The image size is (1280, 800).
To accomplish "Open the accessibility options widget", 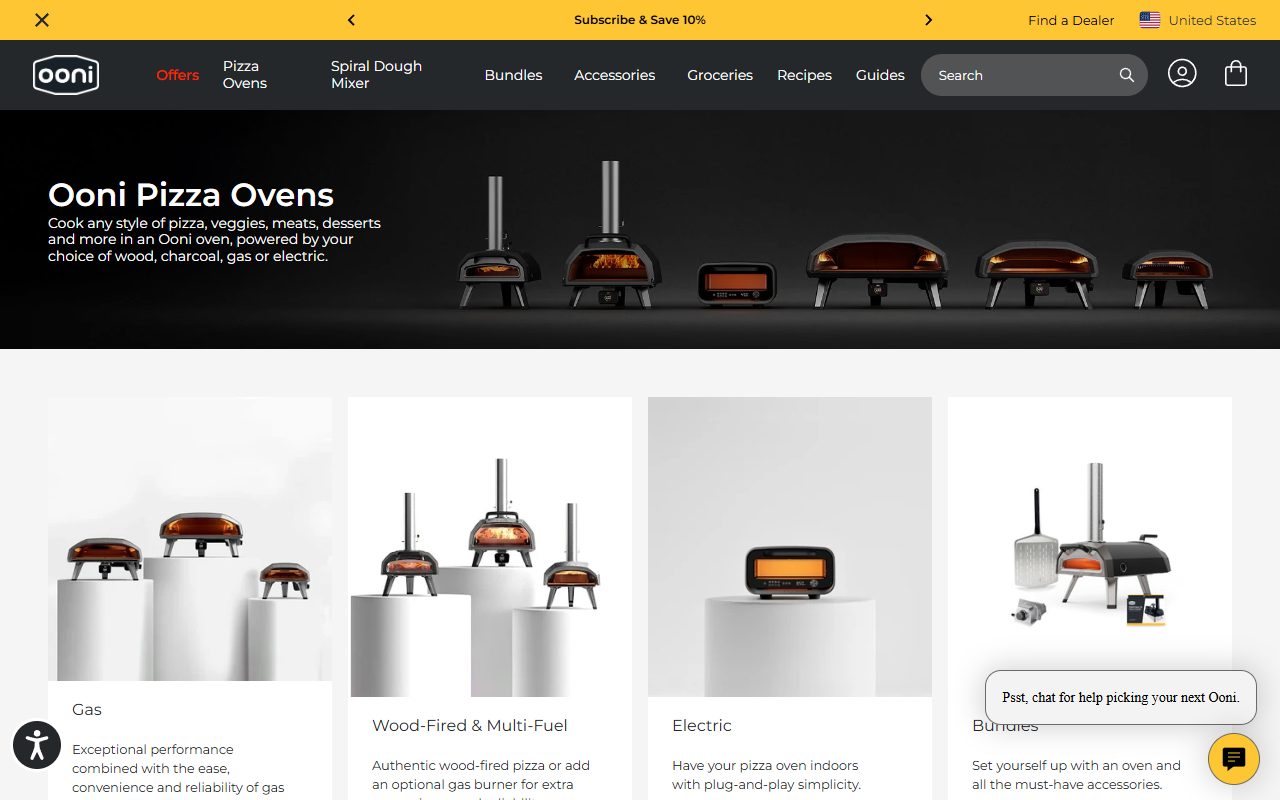I will point(37,745).
